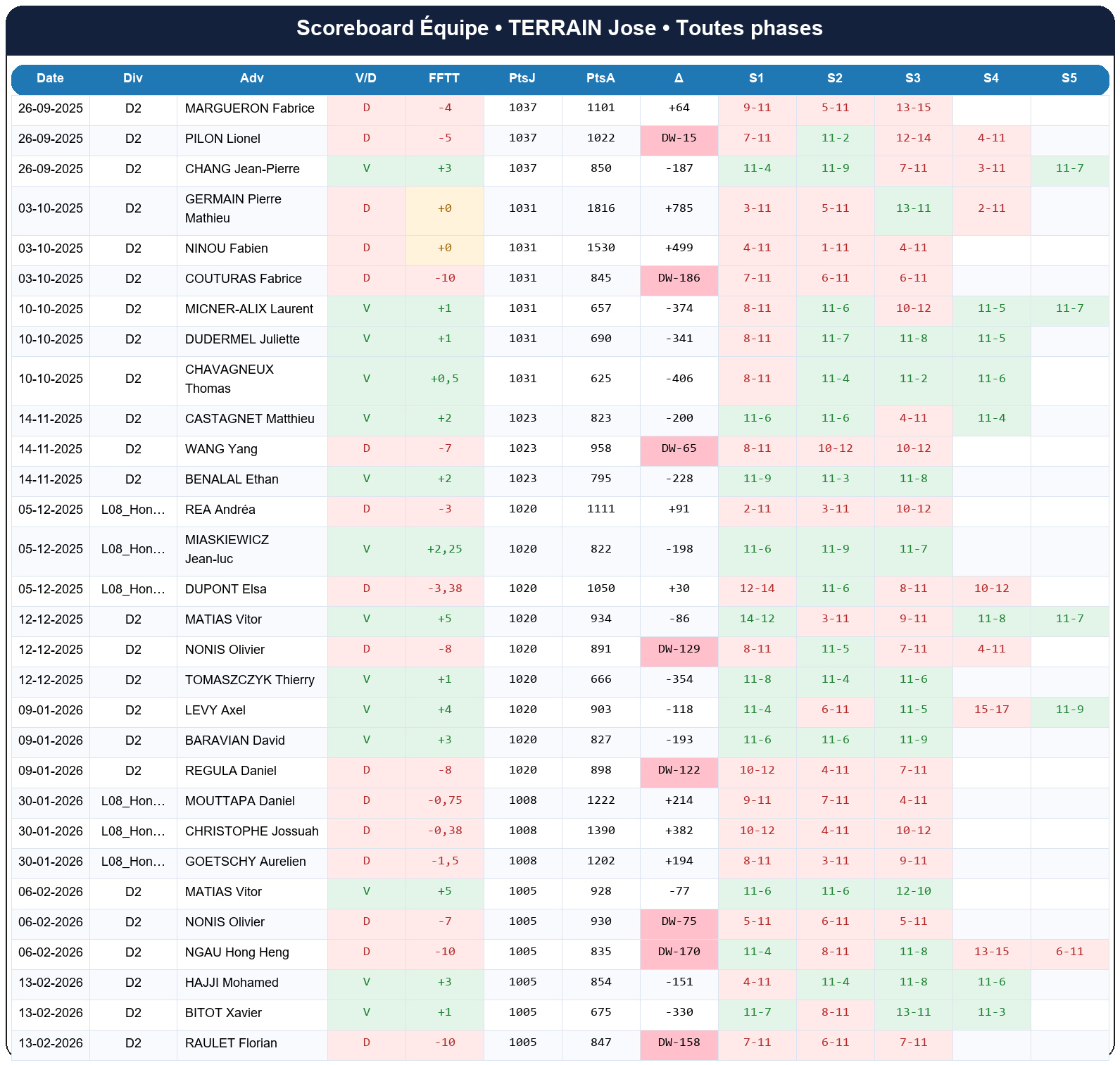Click the truncated division in REA Andréa row
The image size is (1120, 1065).
tap(133, 510)
